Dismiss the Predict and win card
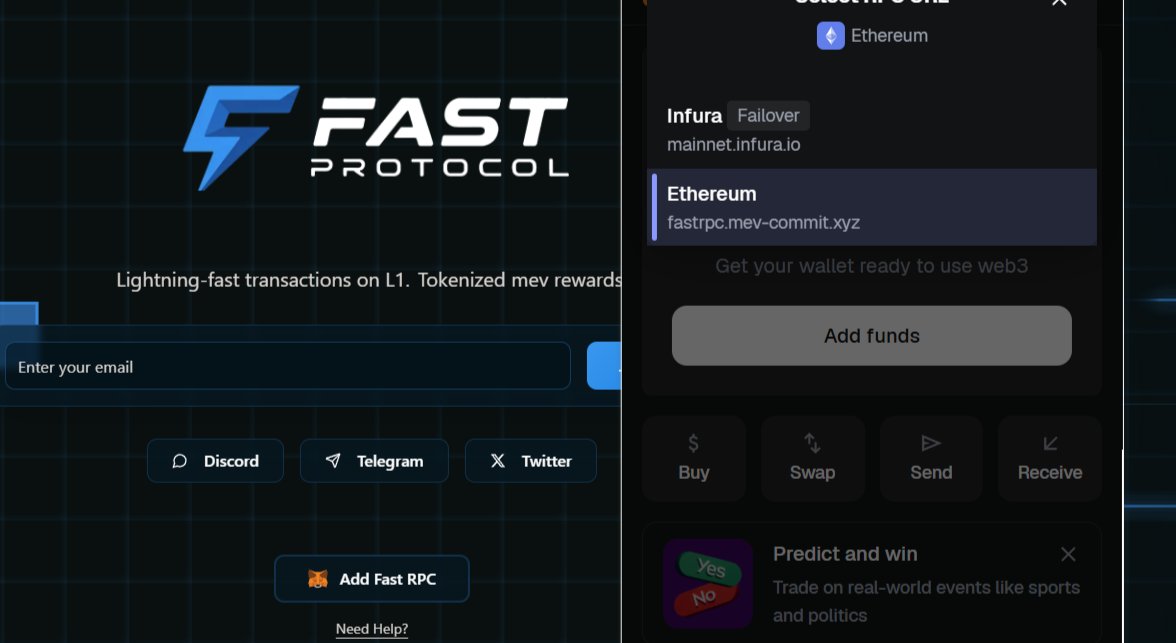The width and height of the screenshot is (1176, 643). point(1068,554)
